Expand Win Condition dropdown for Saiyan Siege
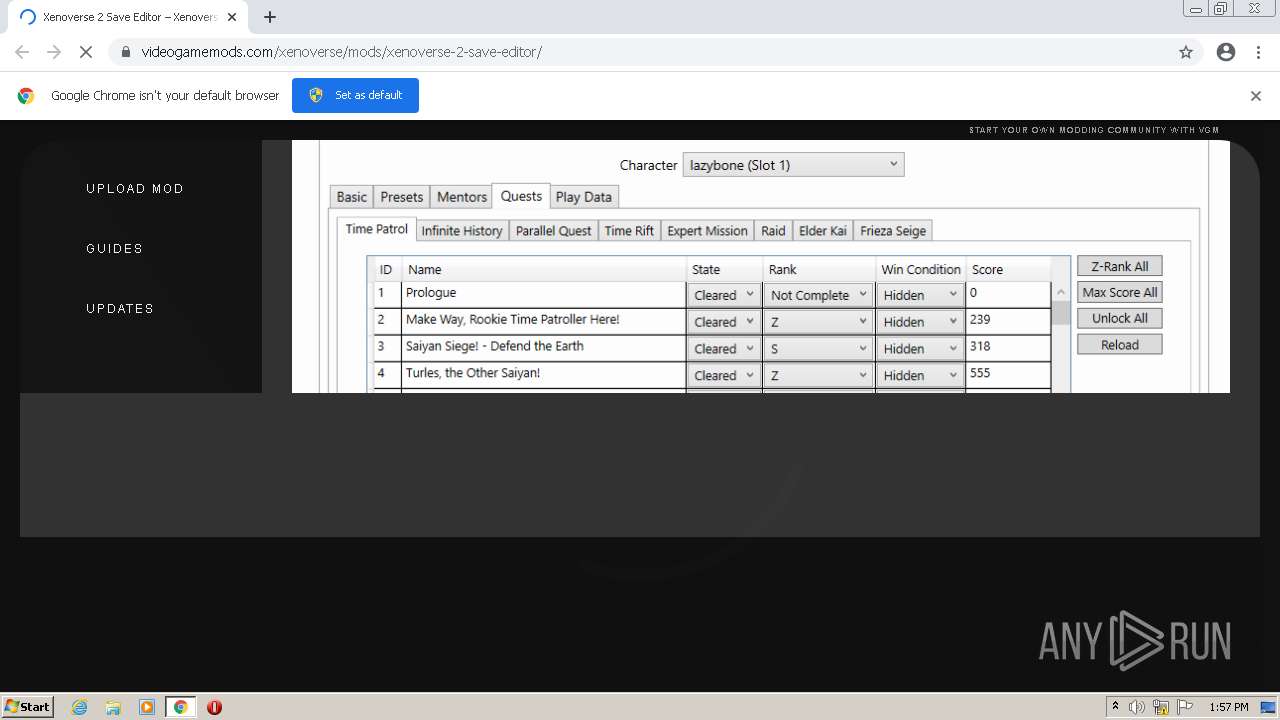This screenshot has width=1280, height=720. [920, 349]
